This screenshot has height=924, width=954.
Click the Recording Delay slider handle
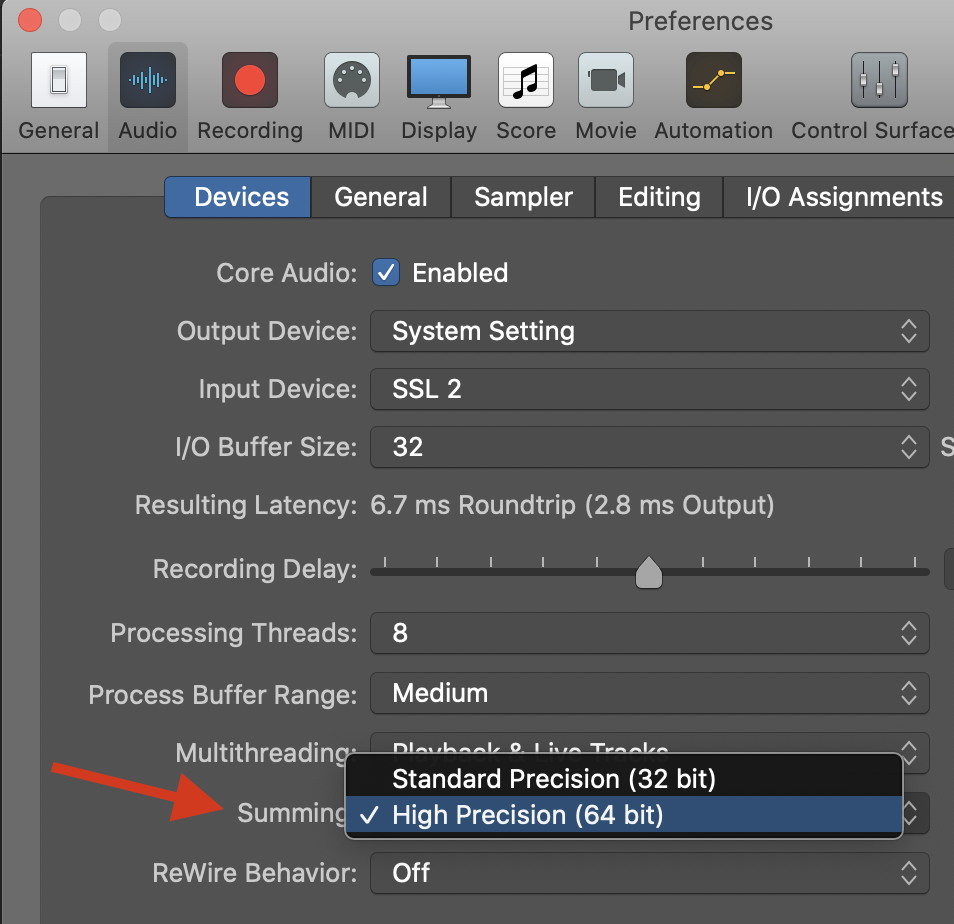(x=650, y=573)
